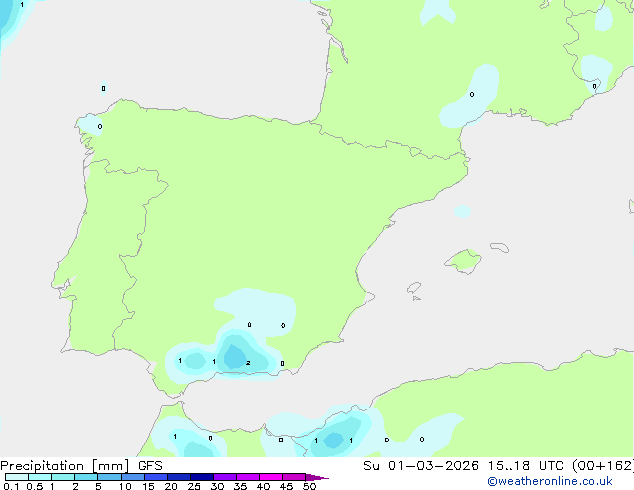This screenshot has height=490, width=634.
Task: Click the "35" legend scale label
Action: [x=240, y=486]
